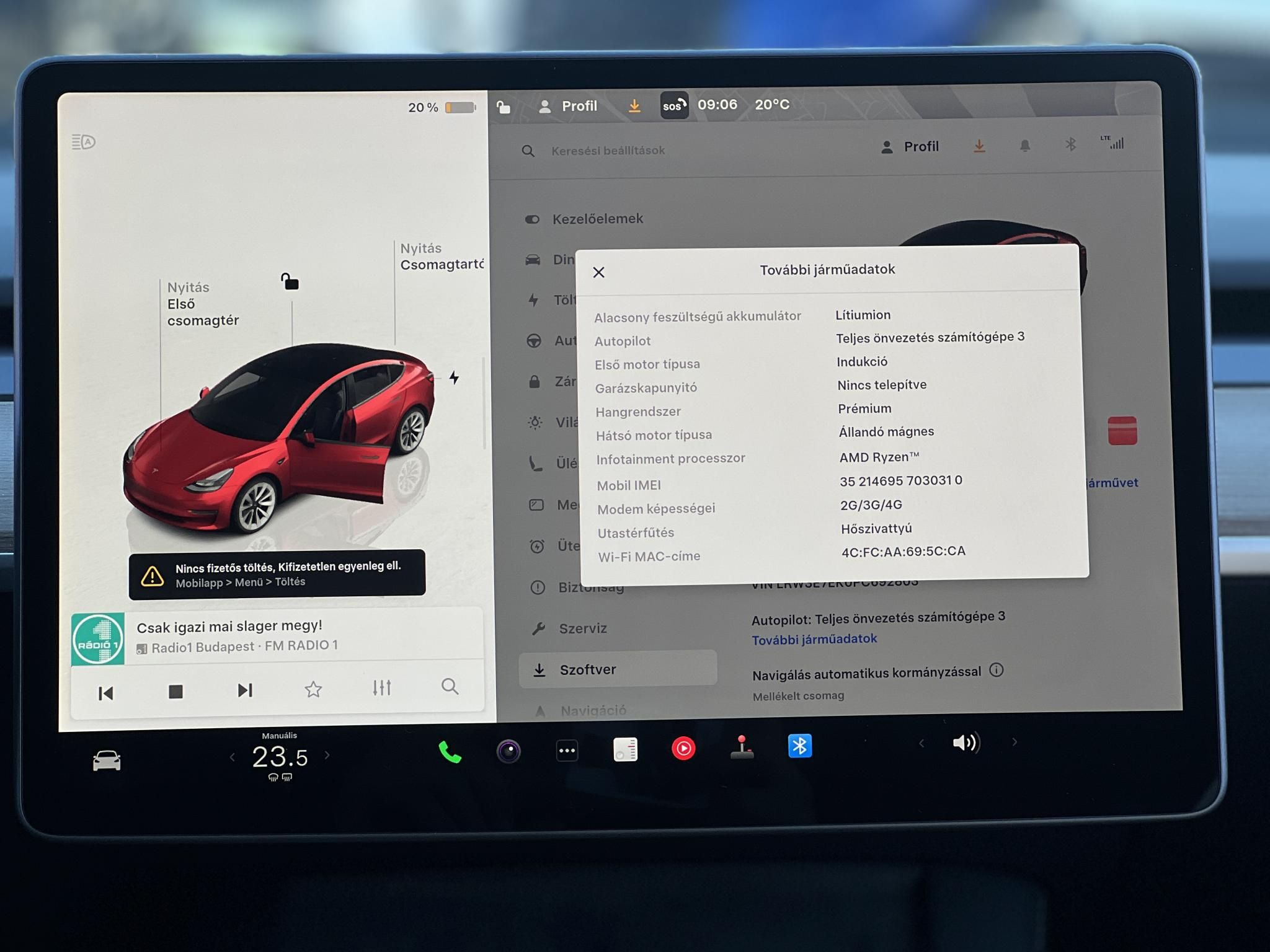1270x952 pixels.
Task: Select the Szoftver menu item
Action: click(618, 669)
